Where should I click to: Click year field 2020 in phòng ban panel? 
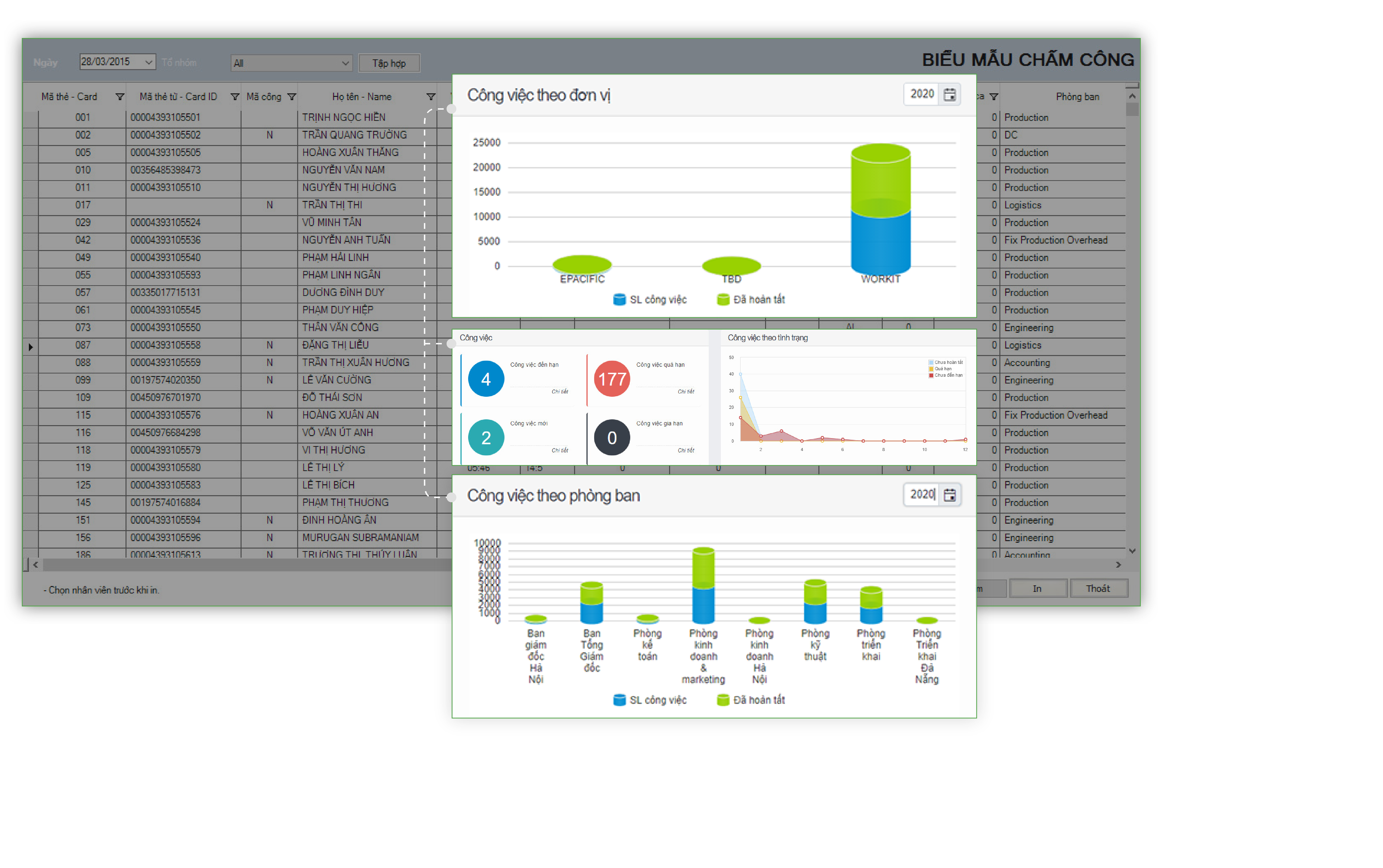pos(922,495)
